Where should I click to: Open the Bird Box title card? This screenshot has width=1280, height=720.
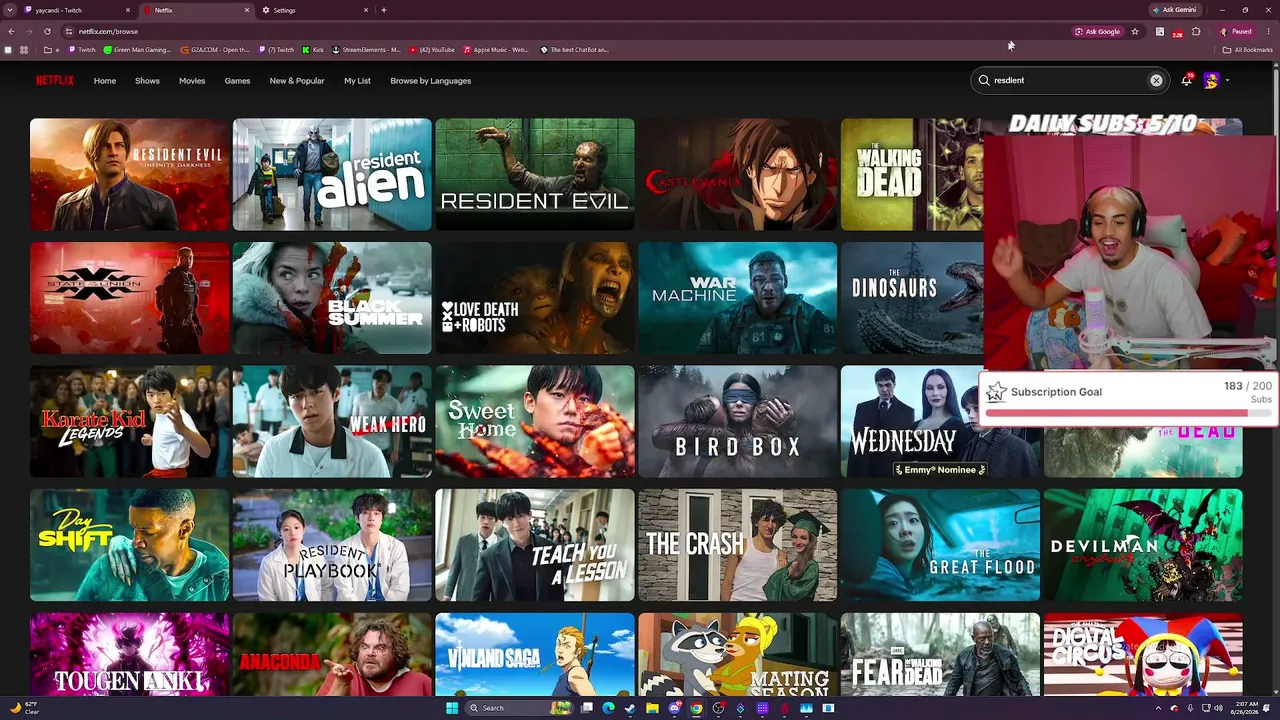tap(737, 421)
